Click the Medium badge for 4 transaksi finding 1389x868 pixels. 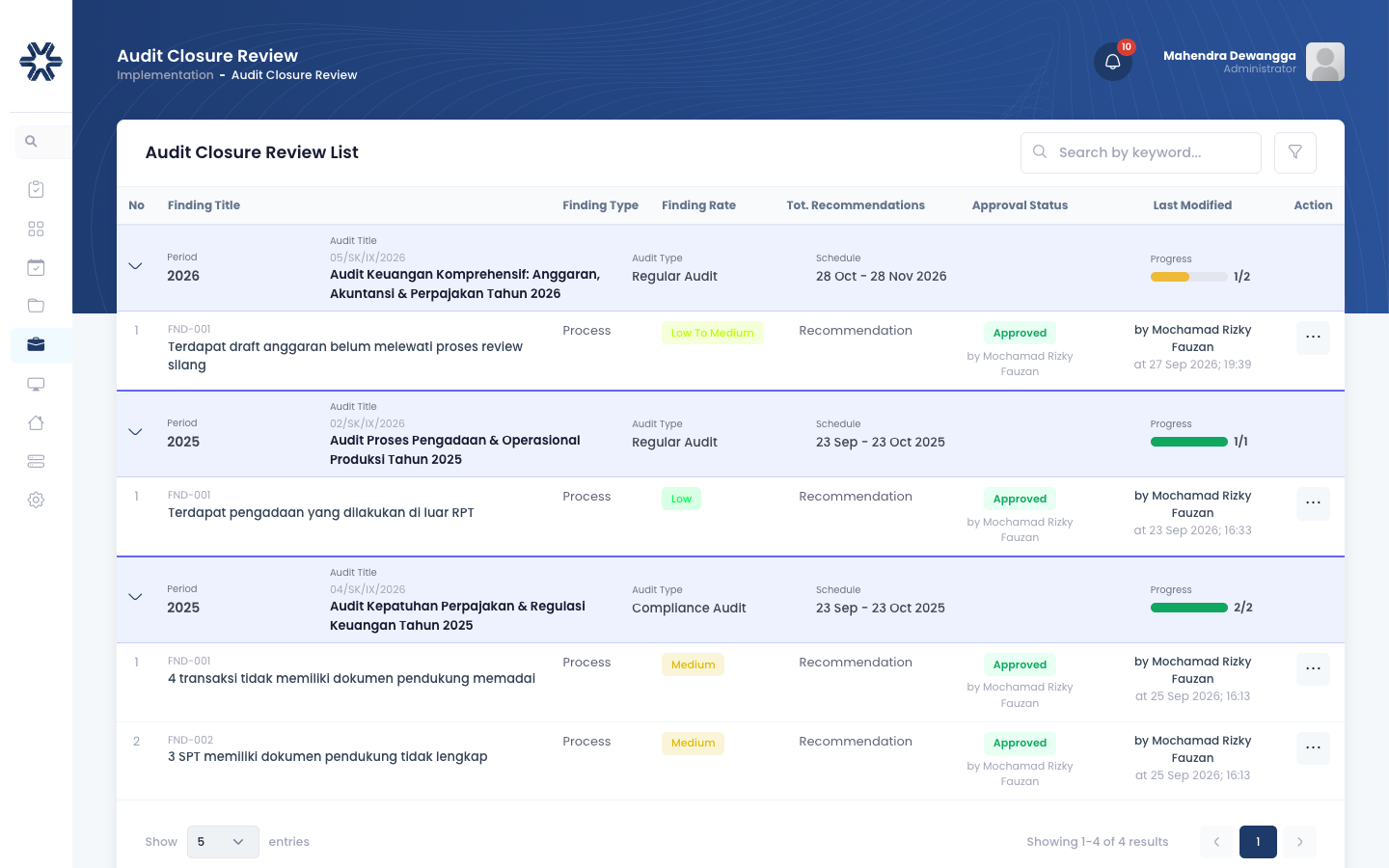[693, 665]
